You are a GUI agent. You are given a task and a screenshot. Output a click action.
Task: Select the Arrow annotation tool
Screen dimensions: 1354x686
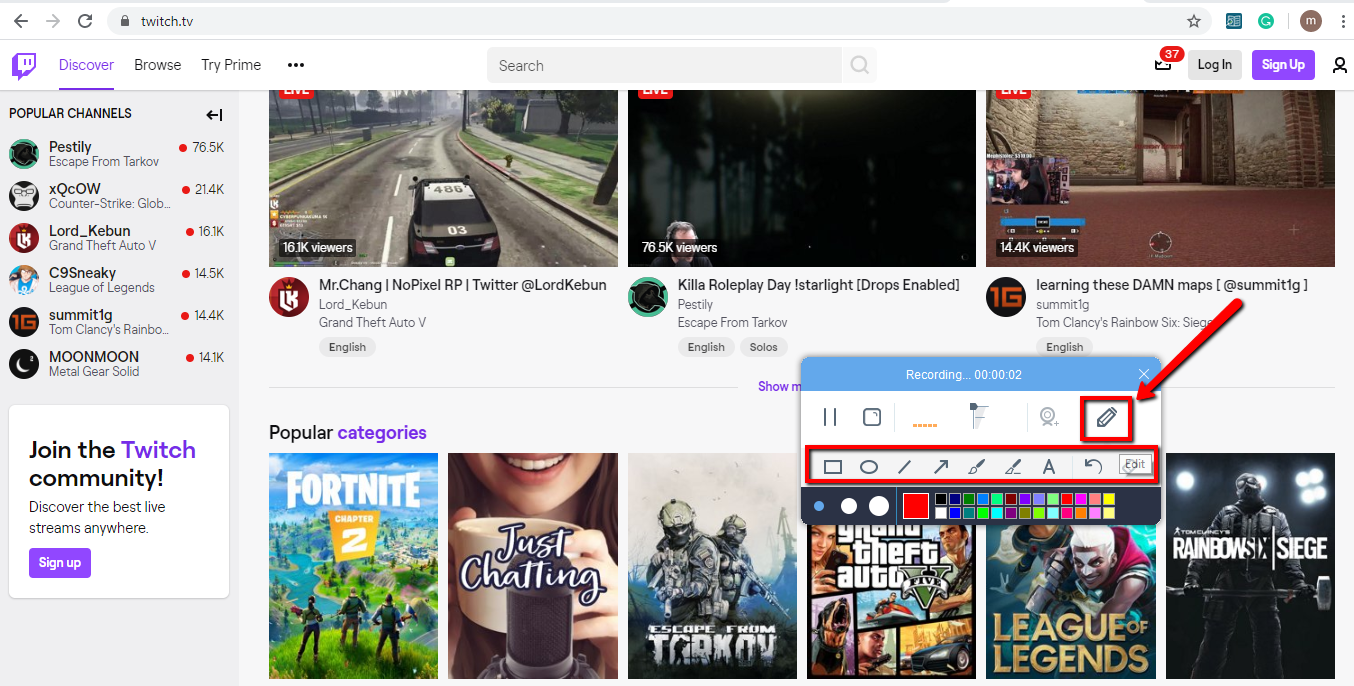[941, 466]
